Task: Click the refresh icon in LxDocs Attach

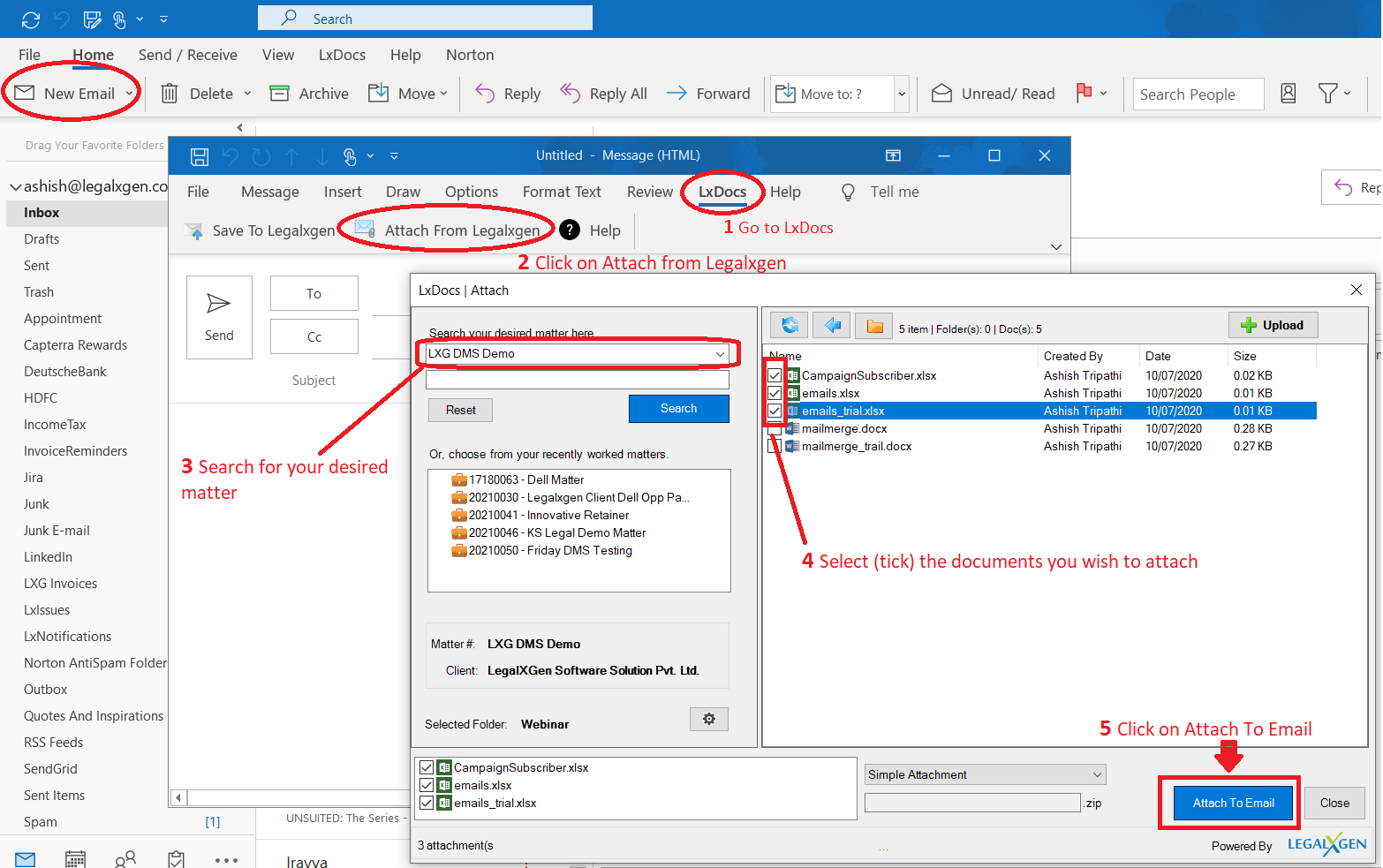Action: coord(789,326)
